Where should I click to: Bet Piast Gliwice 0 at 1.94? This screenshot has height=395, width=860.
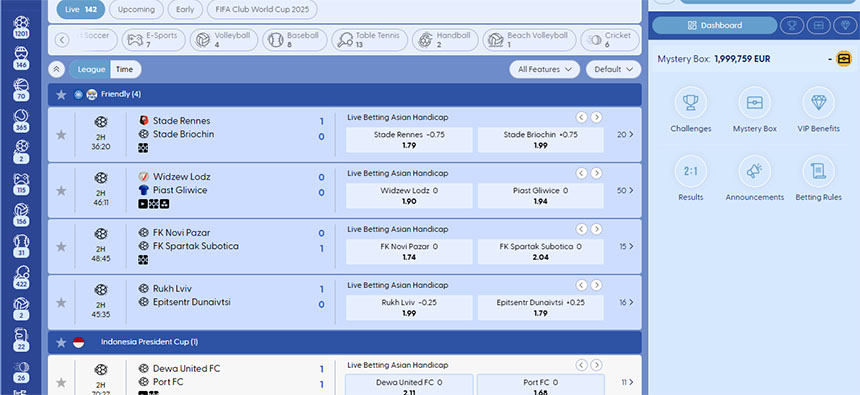(541, 196)
